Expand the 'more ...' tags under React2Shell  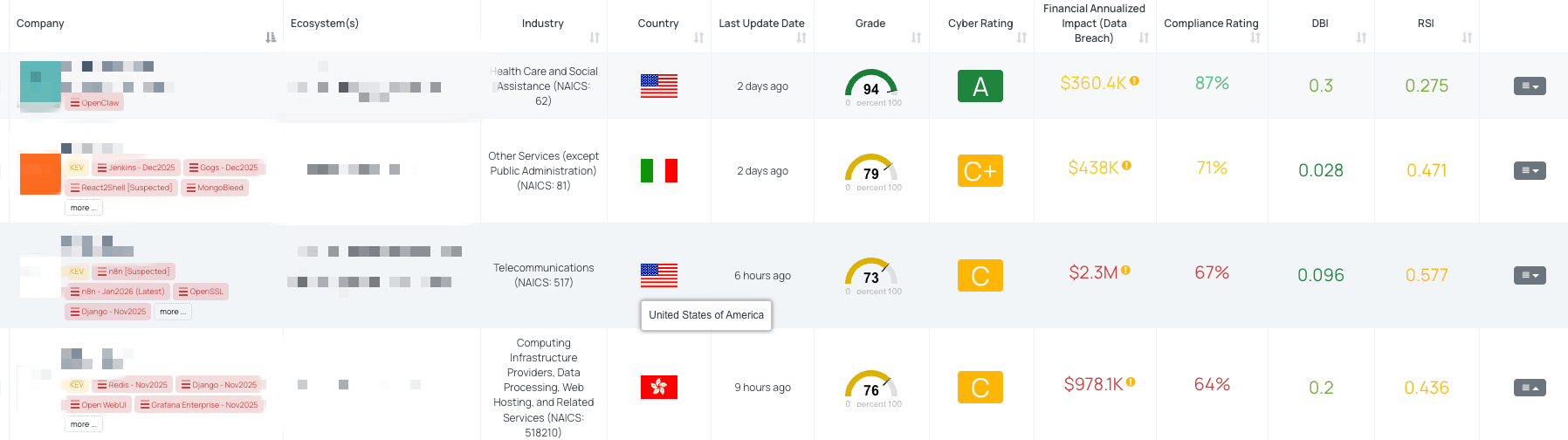coord(84,208)
